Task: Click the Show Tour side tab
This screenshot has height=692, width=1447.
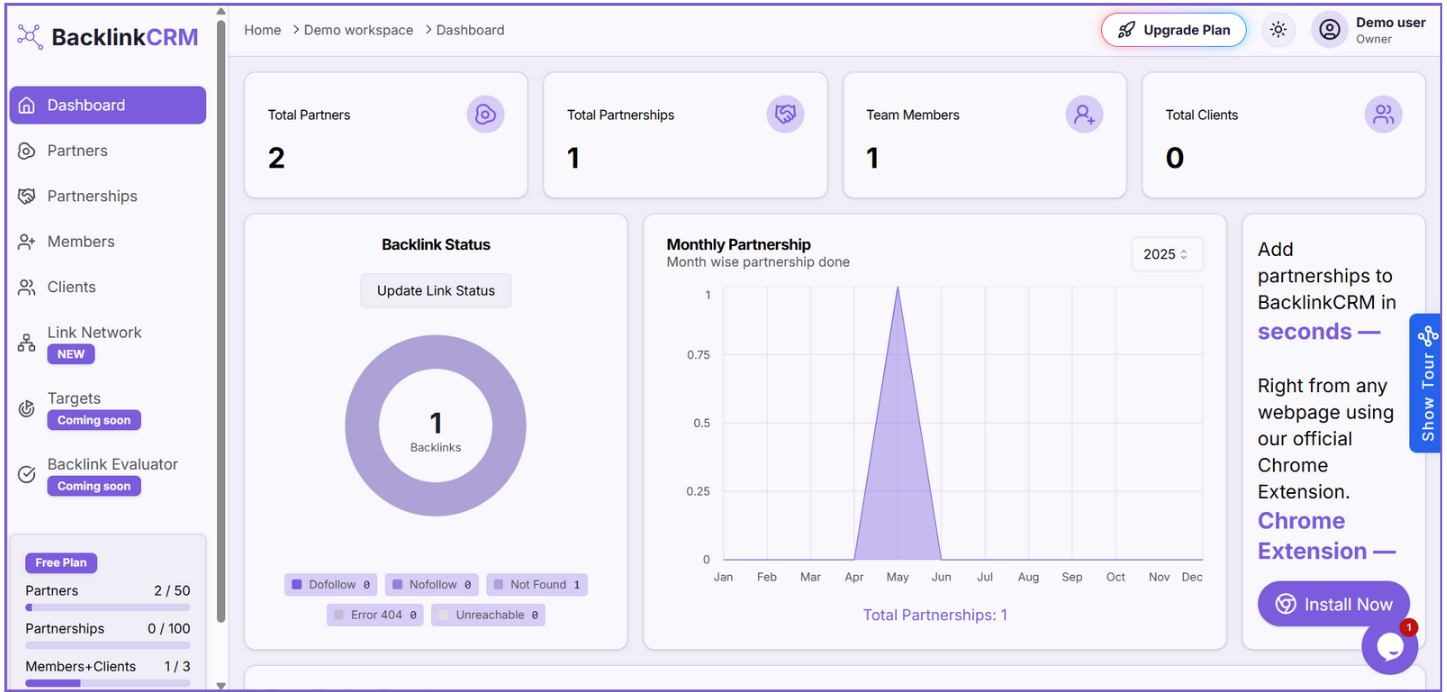Action: point(1426,383)
